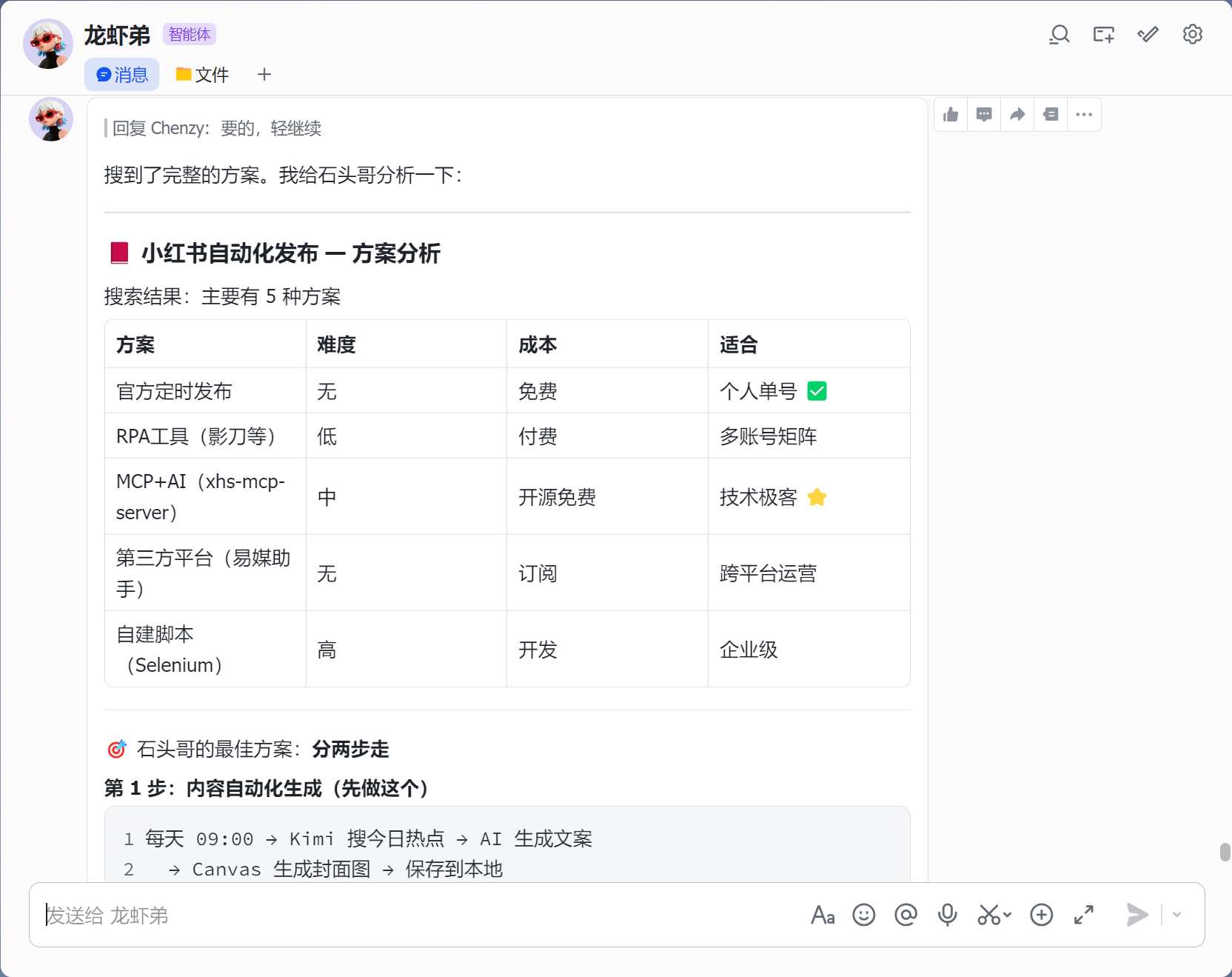Image resolution: width=1232 pixels, height=977 pixels.
Task: Click the new window plus icon in header
Action: 1104,35
